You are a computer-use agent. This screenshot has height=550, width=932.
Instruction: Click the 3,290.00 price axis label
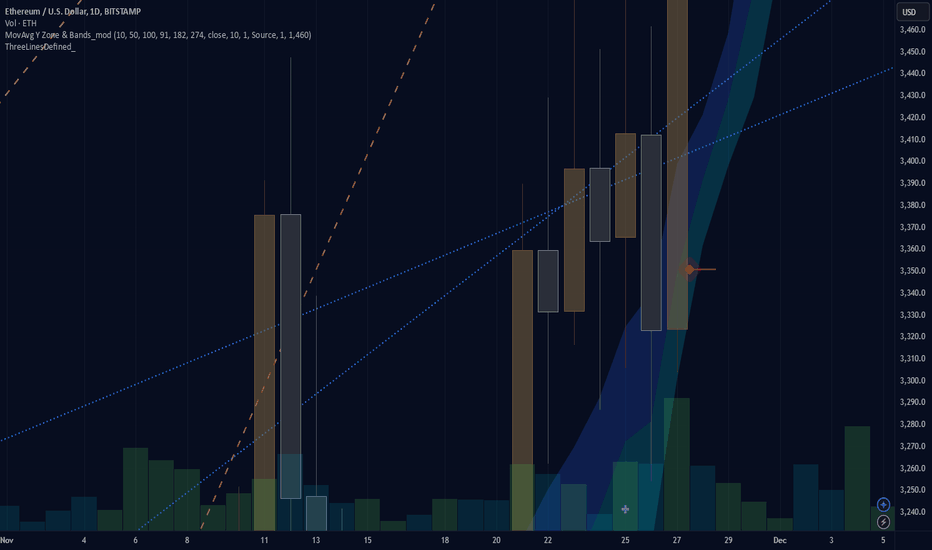click(912, 402)
